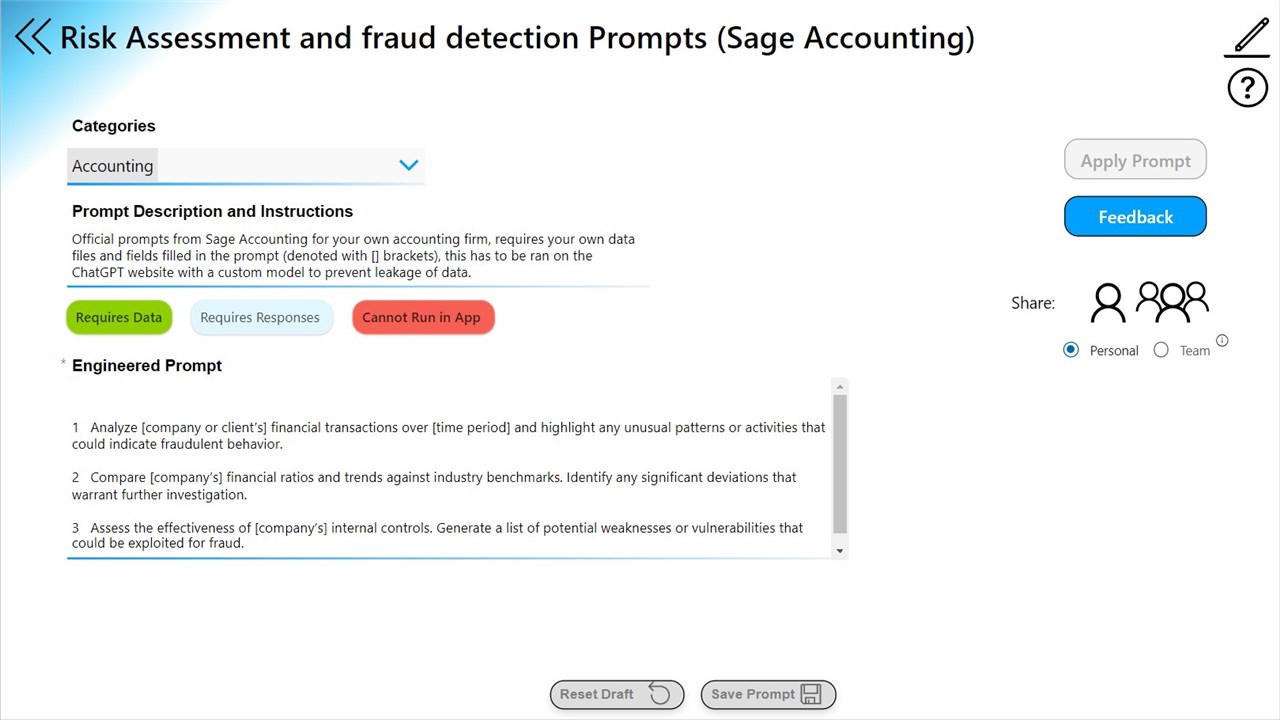Viewport: 1280px width, 720px height.
Task: Click the Apply Prompt button
Action: pyautogui.click(x=1135, y=161)
